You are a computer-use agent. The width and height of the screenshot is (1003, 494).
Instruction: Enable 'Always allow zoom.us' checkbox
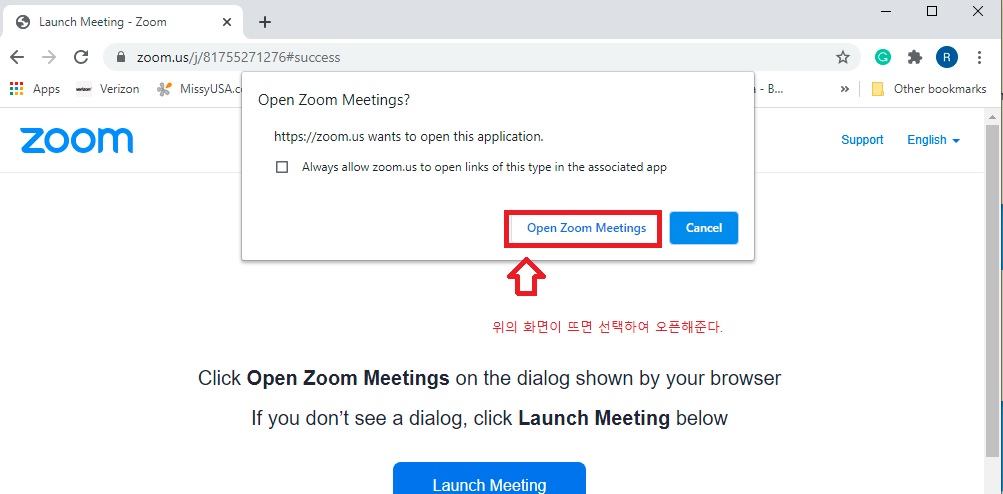pyautogui.click(x=282, y=167)
